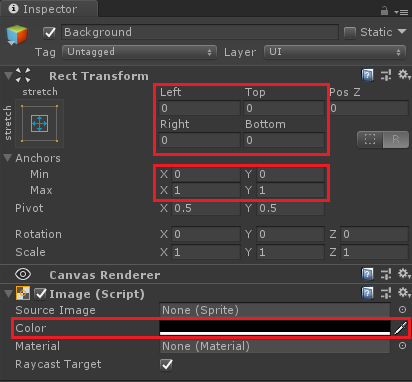Viewport: 412px width, 382px height.
Task: Open the stretch anchor presets box
Action: [x=39, y=123]
